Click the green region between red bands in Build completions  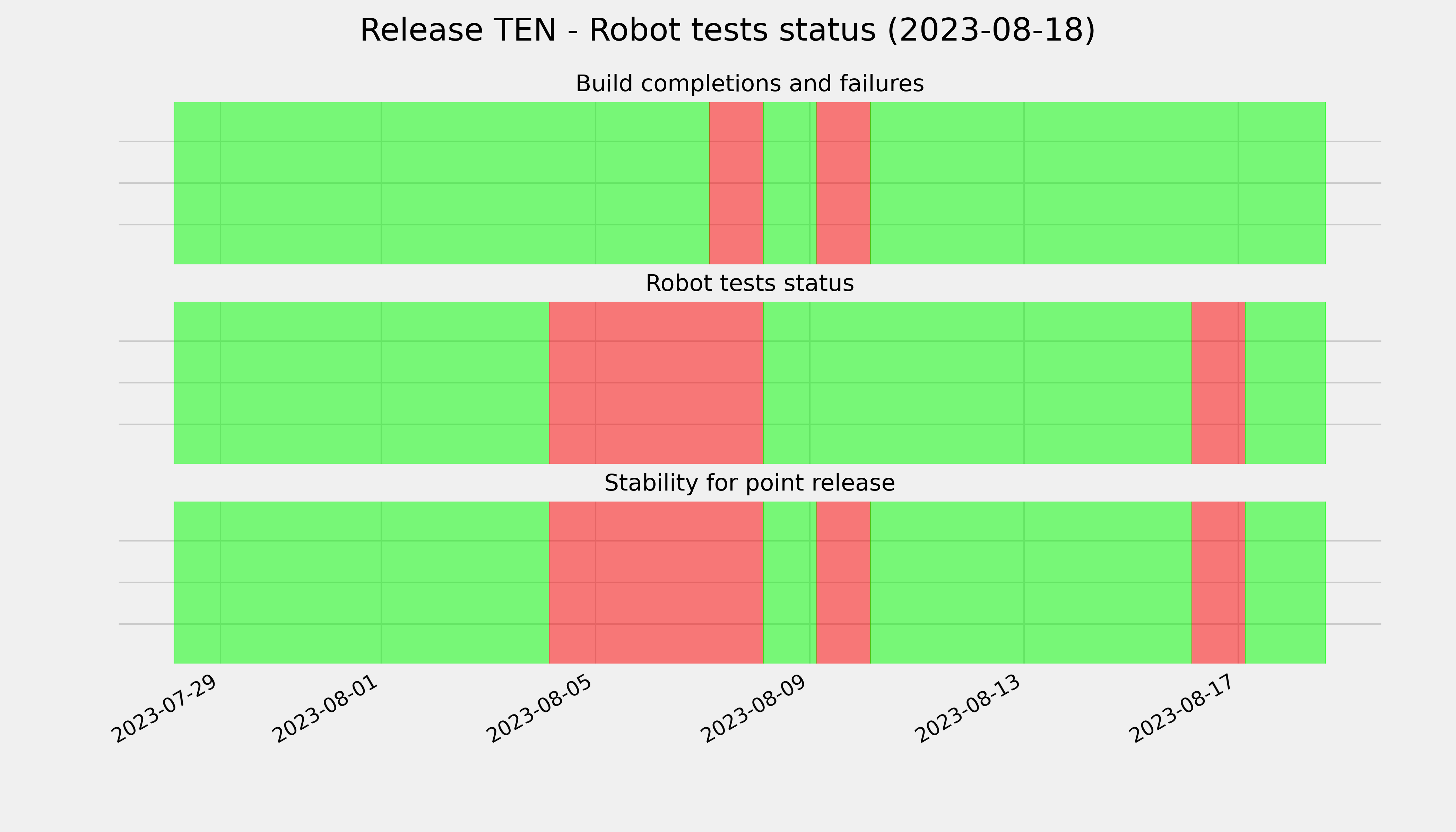[790, 183]
